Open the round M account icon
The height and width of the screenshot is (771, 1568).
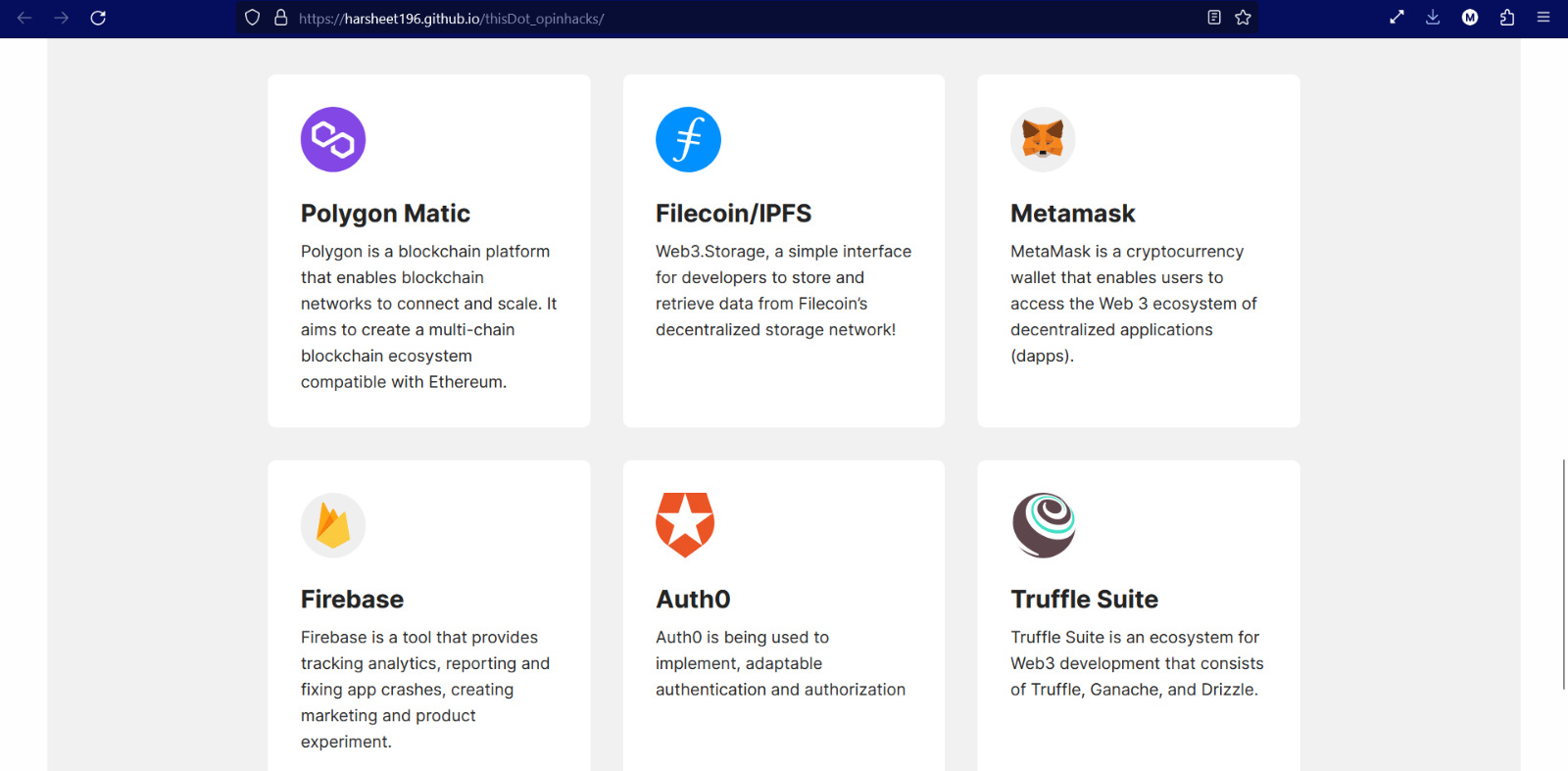coord(1470,18)
